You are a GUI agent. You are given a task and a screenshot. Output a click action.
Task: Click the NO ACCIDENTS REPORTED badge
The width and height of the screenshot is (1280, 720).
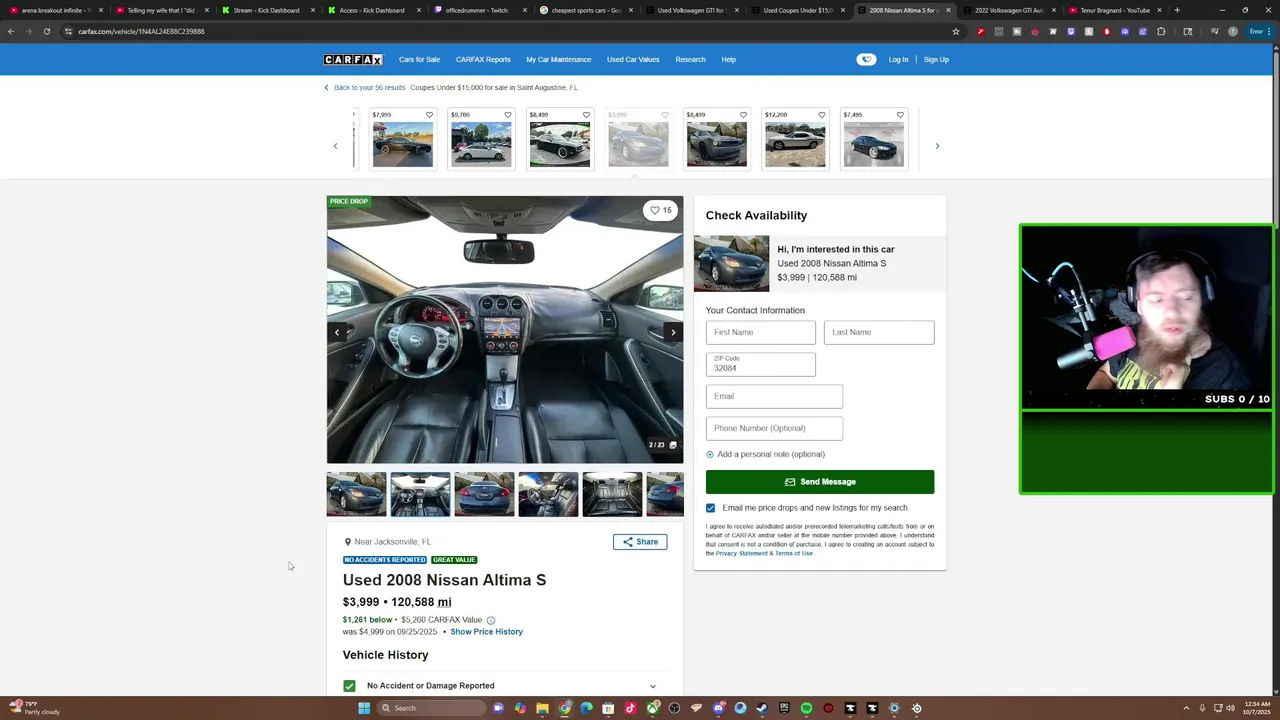coord(385,560)
